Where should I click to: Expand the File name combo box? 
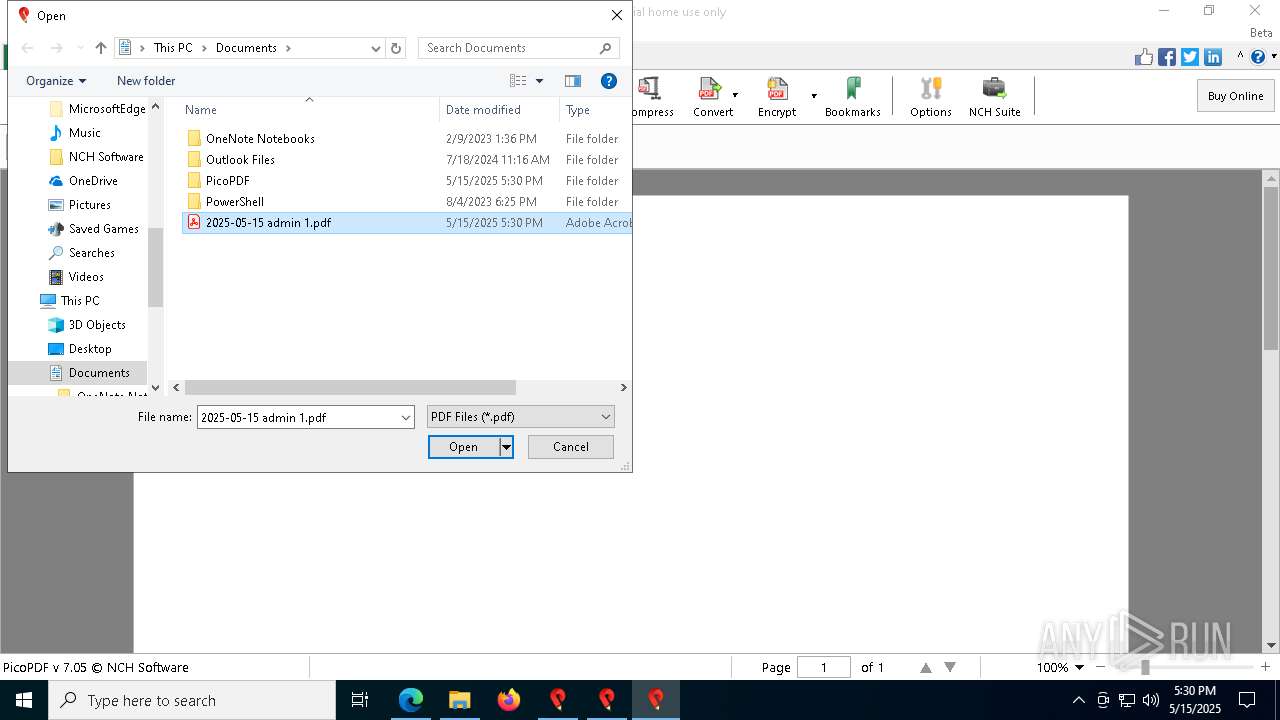click(x=406, y=418)
